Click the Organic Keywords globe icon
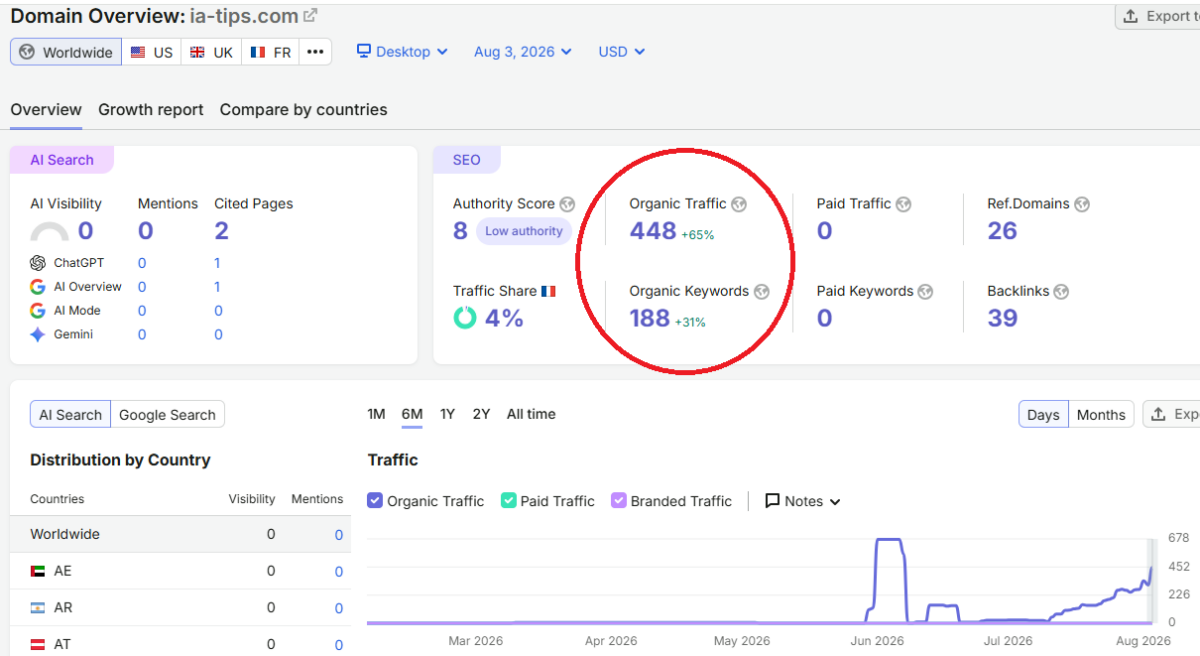1200x656 pixels. pos(761,292)
